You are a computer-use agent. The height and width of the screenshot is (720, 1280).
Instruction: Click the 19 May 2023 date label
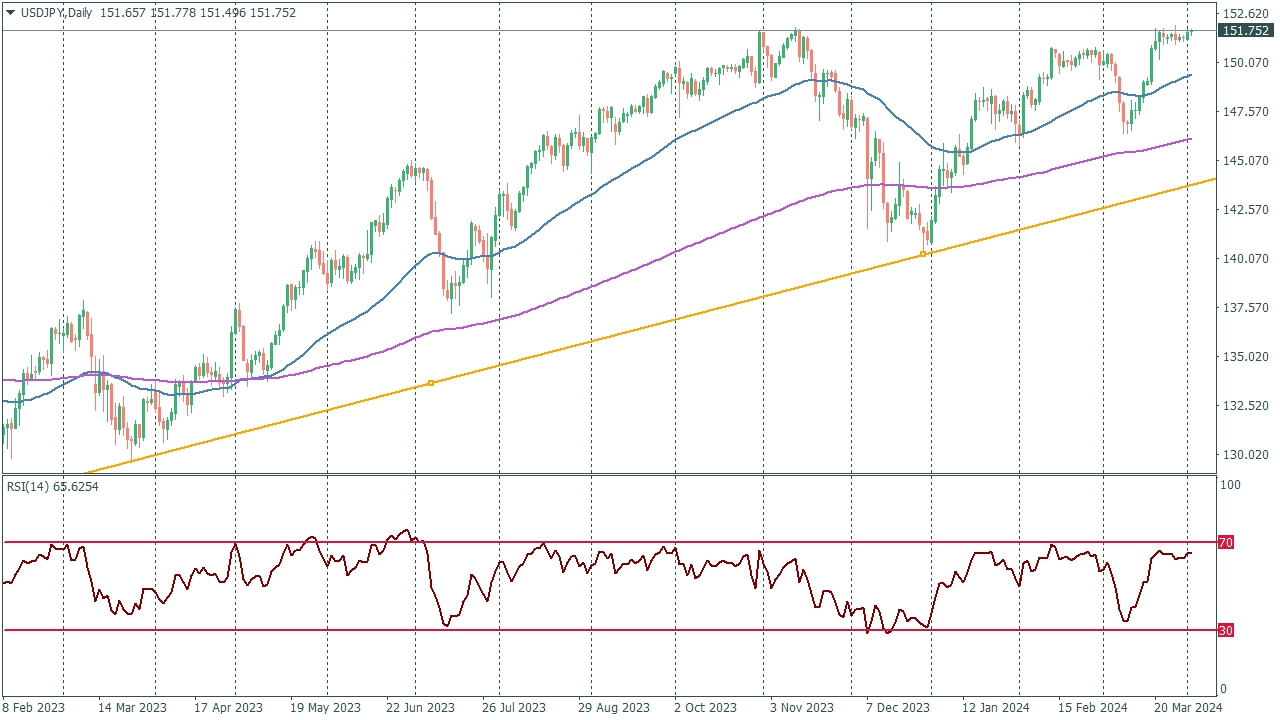pyautogui.click(x=325, y=707)
